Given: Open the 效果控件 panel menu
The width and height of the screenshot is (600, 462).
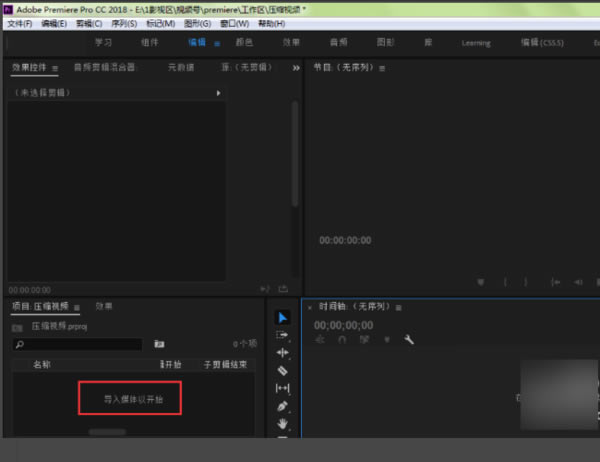Looking at the screenshot, I should [55, 68].
